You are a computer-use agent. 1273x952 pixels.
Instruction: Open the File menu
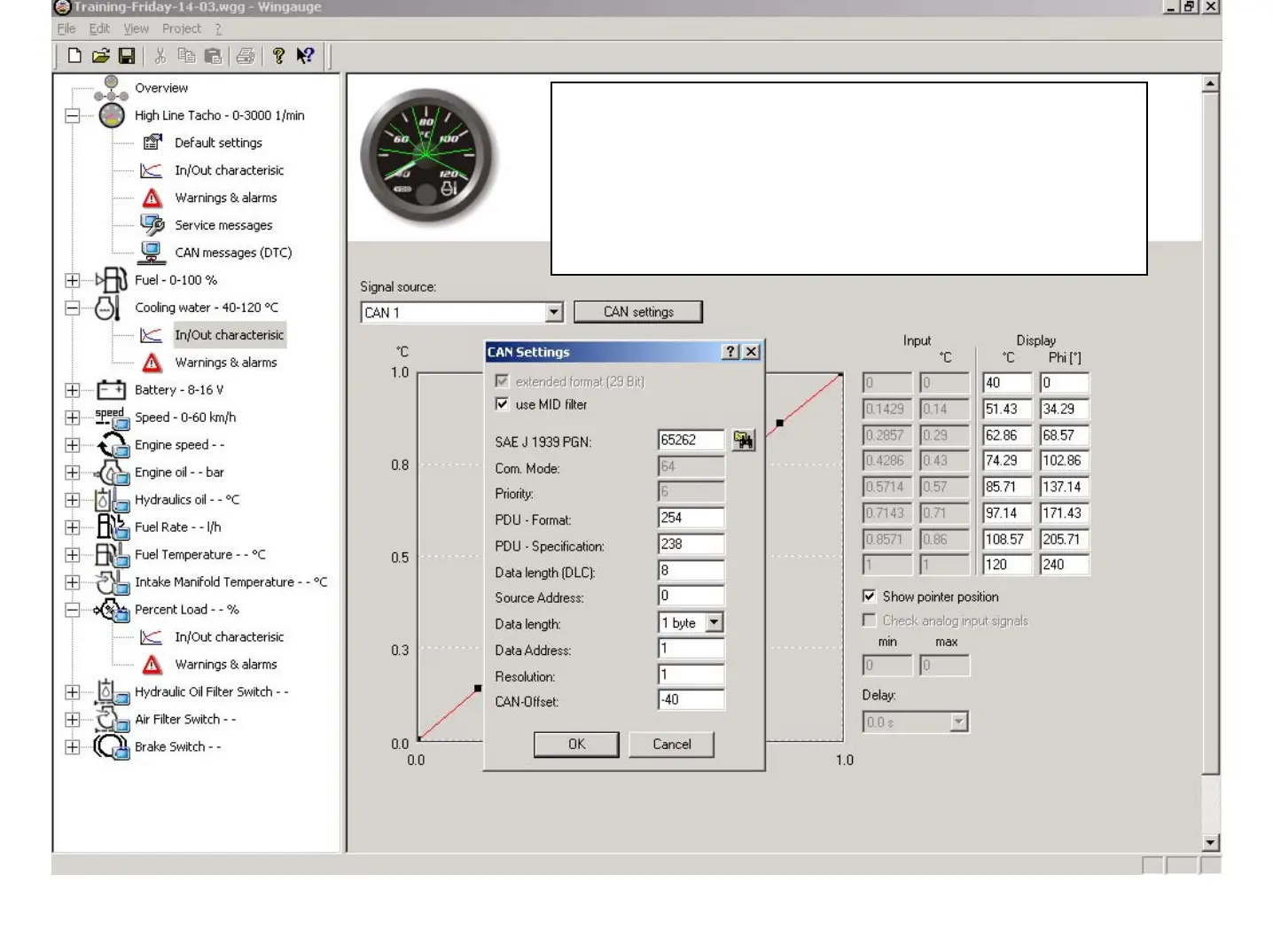[66, 28]
